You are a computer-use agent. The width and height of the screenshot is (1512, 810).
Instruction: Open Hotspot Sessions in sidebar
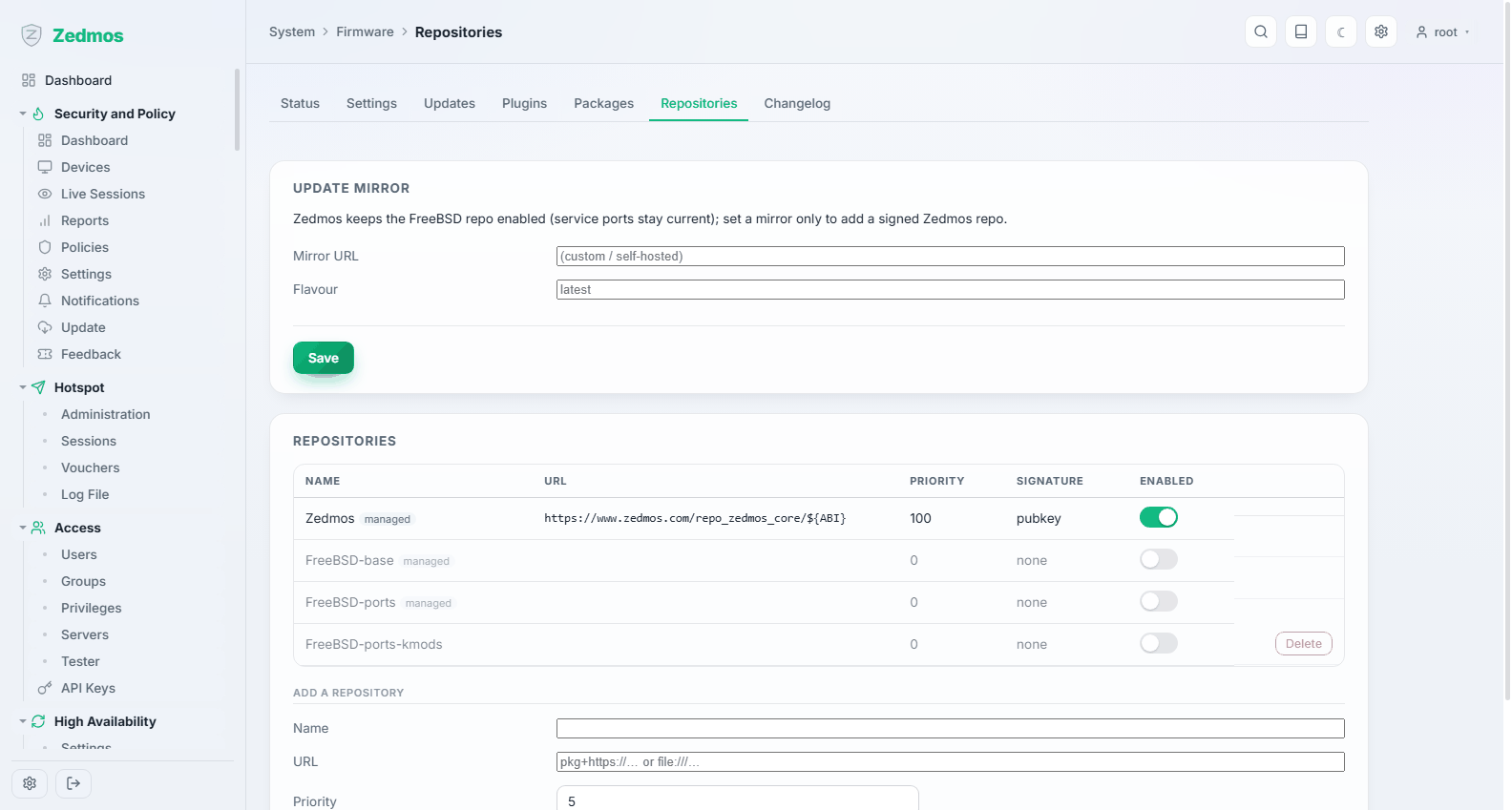point(89,441)
